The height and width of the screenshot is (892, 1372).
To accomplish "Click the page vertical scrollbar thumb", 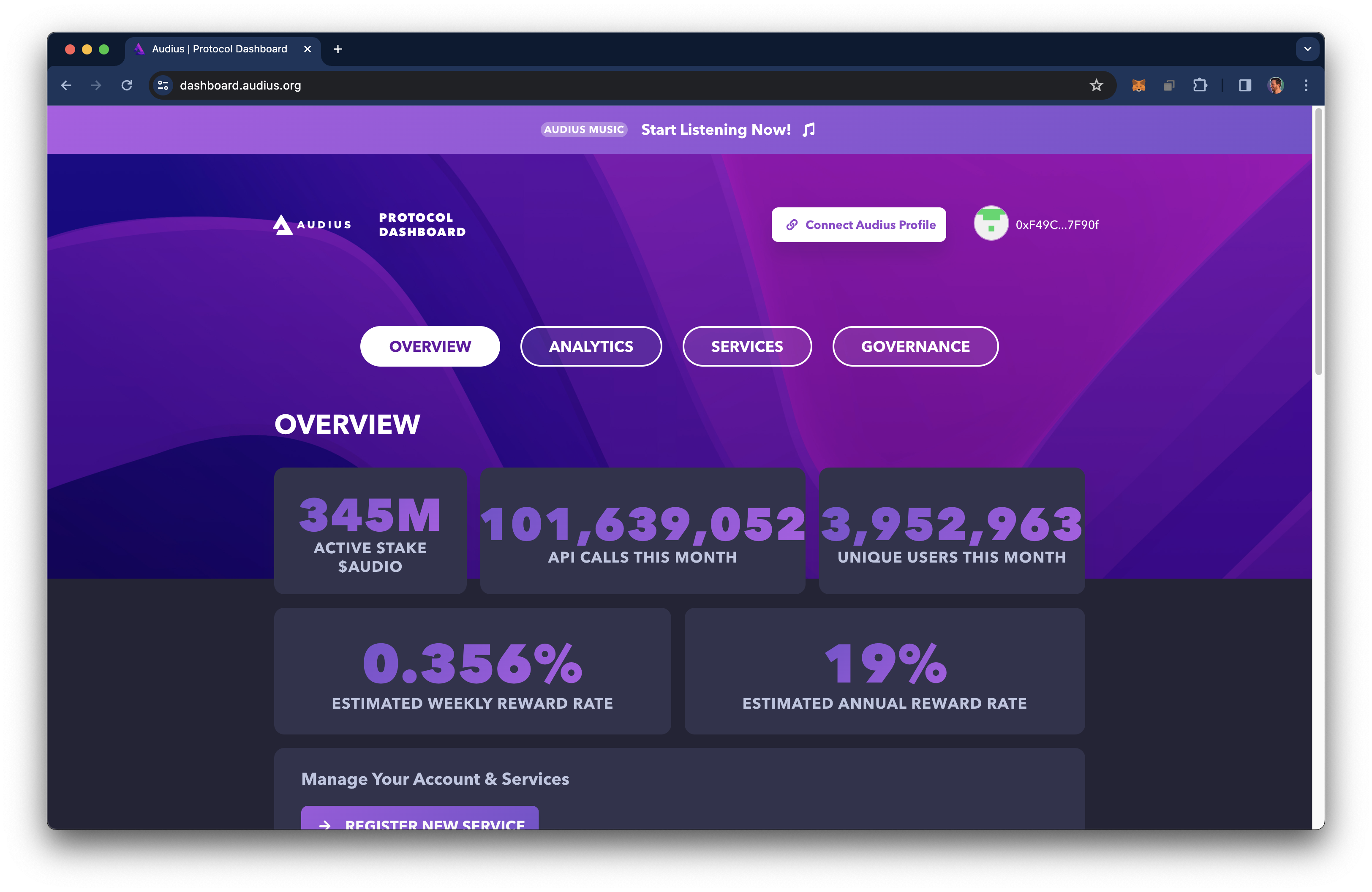I will pos(1318,242).
